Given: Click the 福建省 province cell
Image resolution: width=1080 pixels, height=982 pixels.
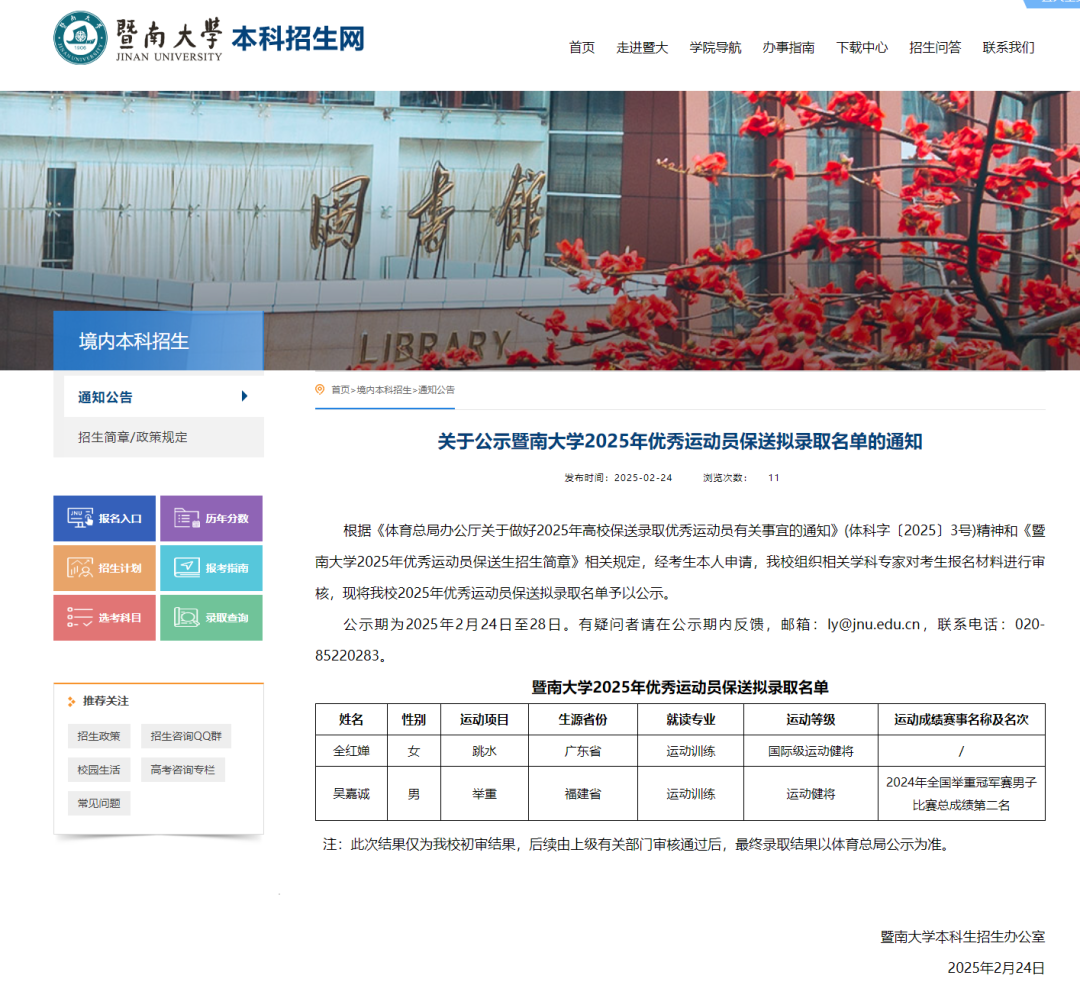Looking at the screenshot, I should tap(583, 794).
